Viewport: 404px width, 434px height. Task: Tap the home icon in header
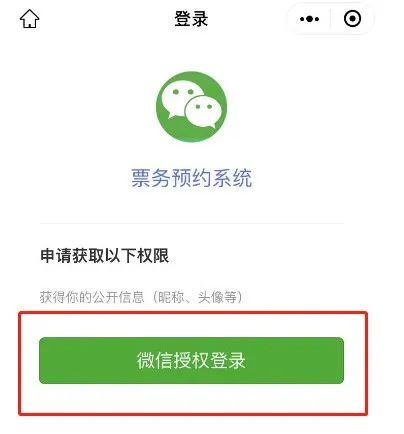point(30,19)
